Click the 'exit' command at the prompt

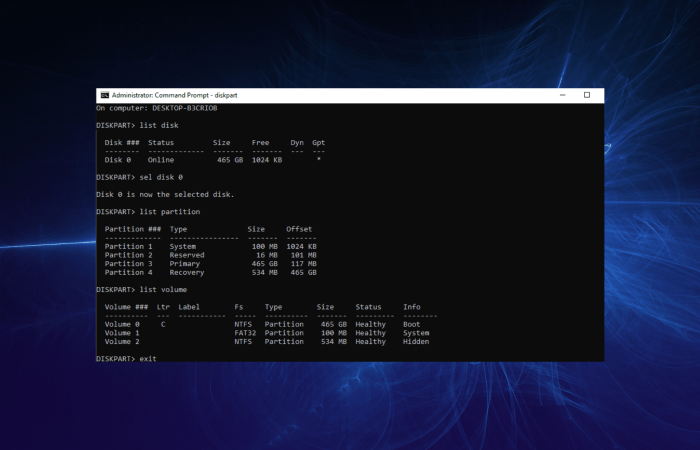click(x=148, y=358)
